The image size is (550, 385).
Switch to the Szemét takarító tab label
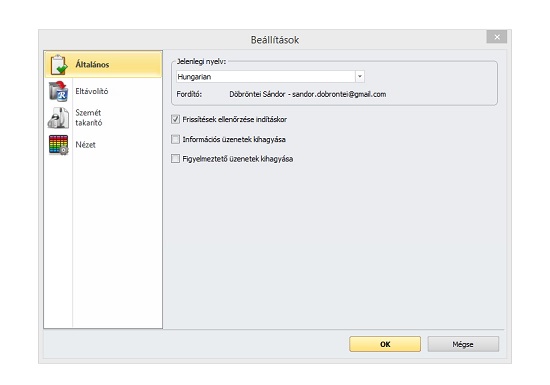pos(89,117)
